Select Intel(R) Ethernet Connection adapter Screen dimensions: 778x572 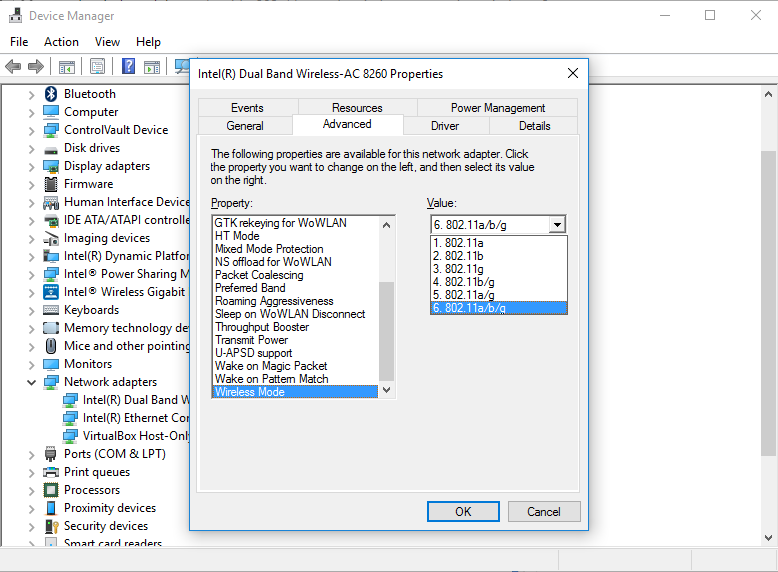(126, 418)
